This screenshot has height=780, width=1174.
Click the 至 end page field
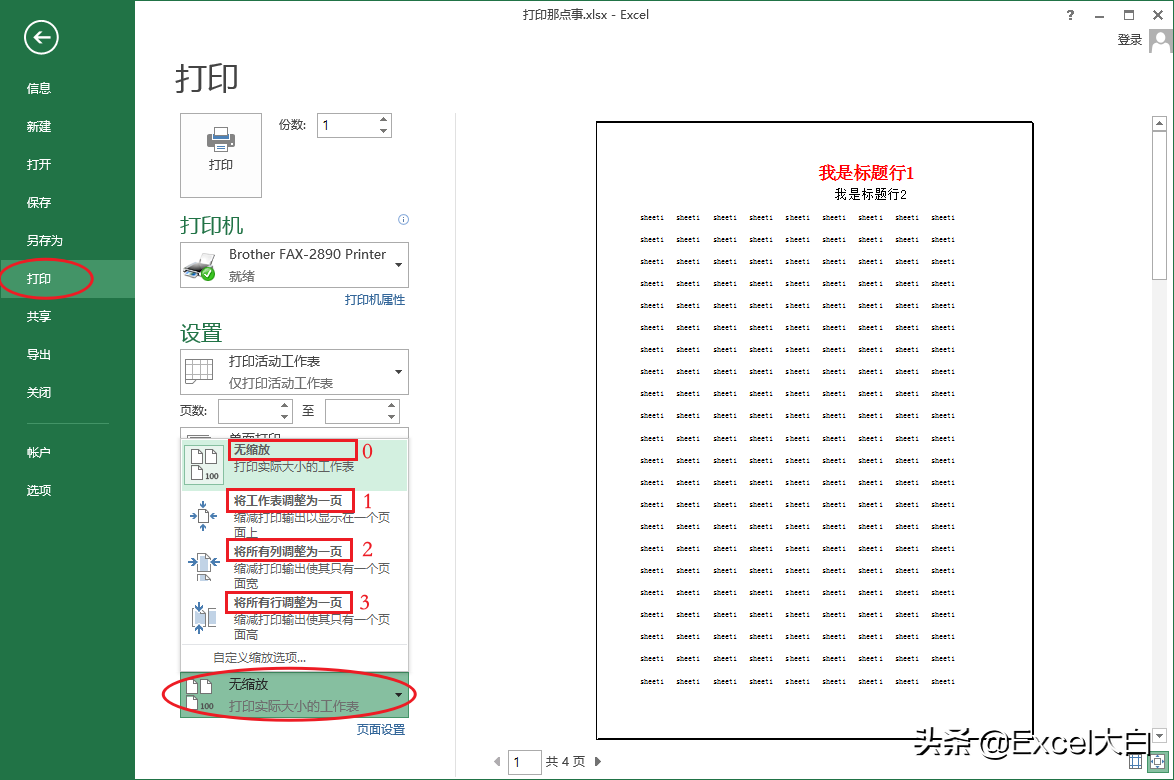[x=356, y=411]
